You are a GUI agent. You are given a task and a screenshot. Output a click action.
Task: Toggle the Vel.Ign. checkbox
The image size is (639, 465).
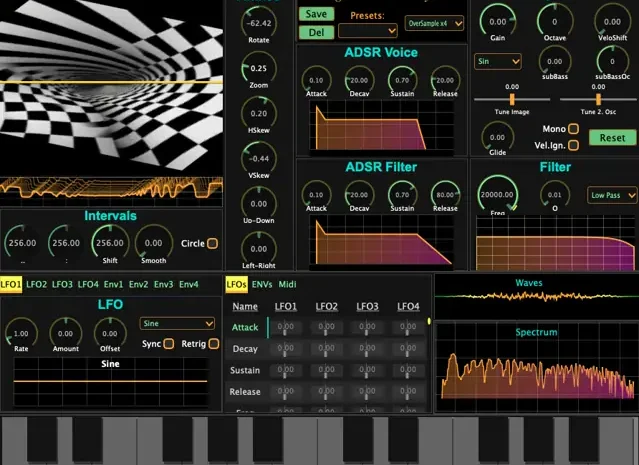[573, 145]
